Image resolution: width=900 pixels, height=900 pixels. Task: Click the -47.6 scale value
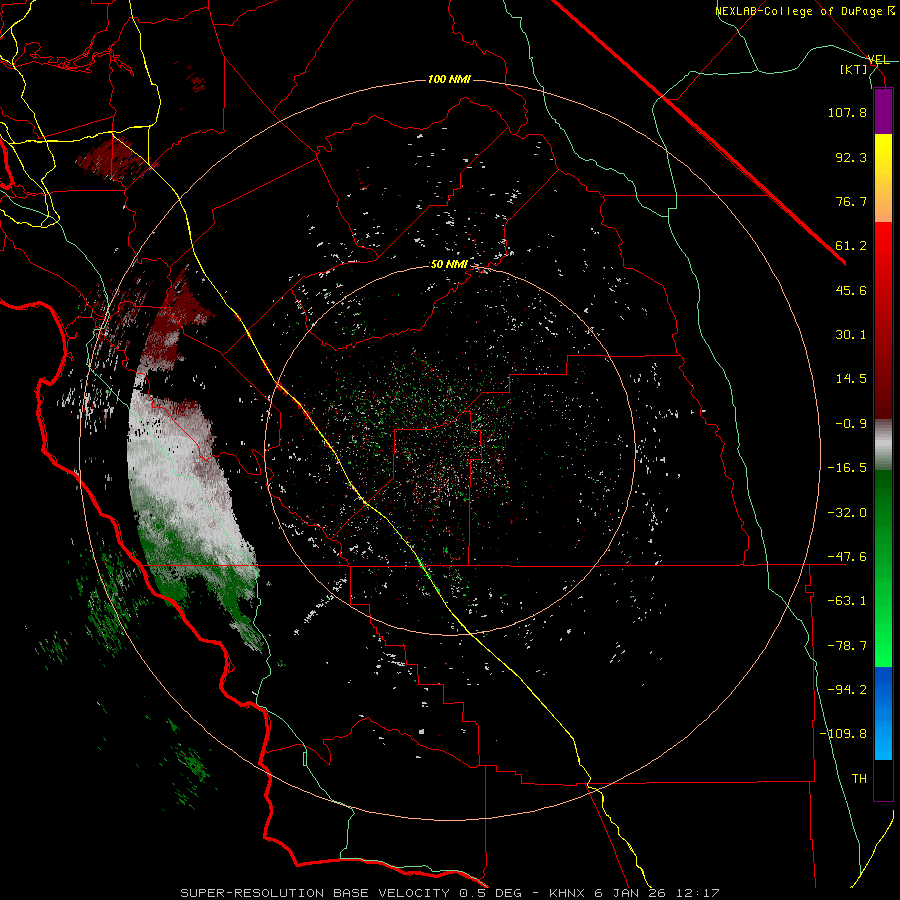pyautogui.click(x=847, y=557)
